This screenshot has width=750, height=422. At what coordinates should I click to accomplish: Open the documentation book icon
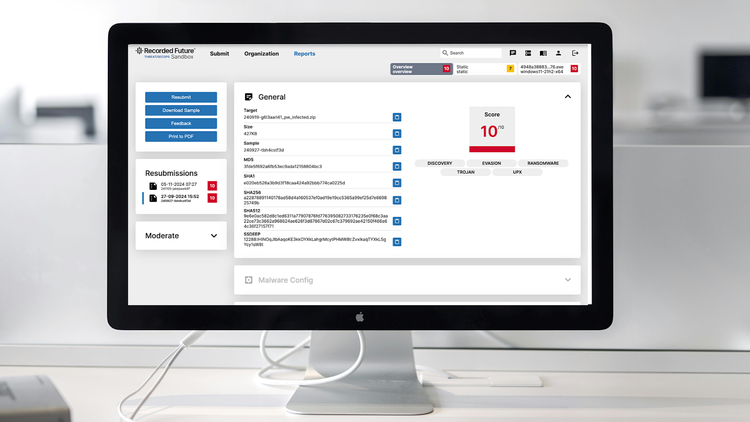(543, 53)
